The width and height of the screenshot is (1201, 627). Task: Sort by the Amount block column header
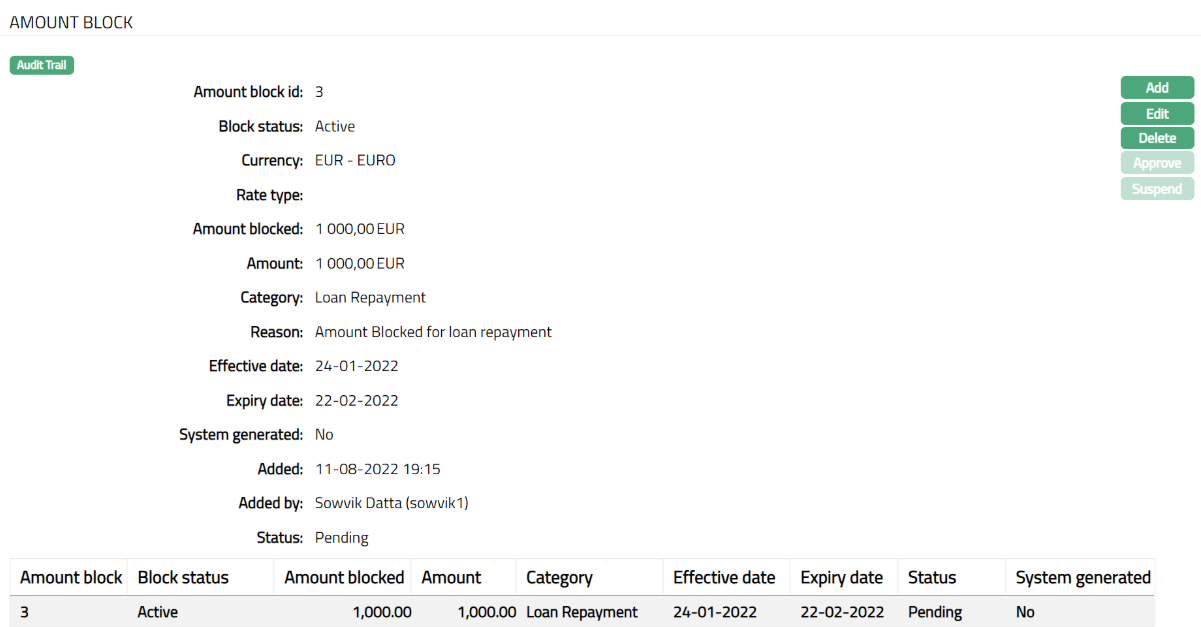pyautogui.click(x=70, y=577)
